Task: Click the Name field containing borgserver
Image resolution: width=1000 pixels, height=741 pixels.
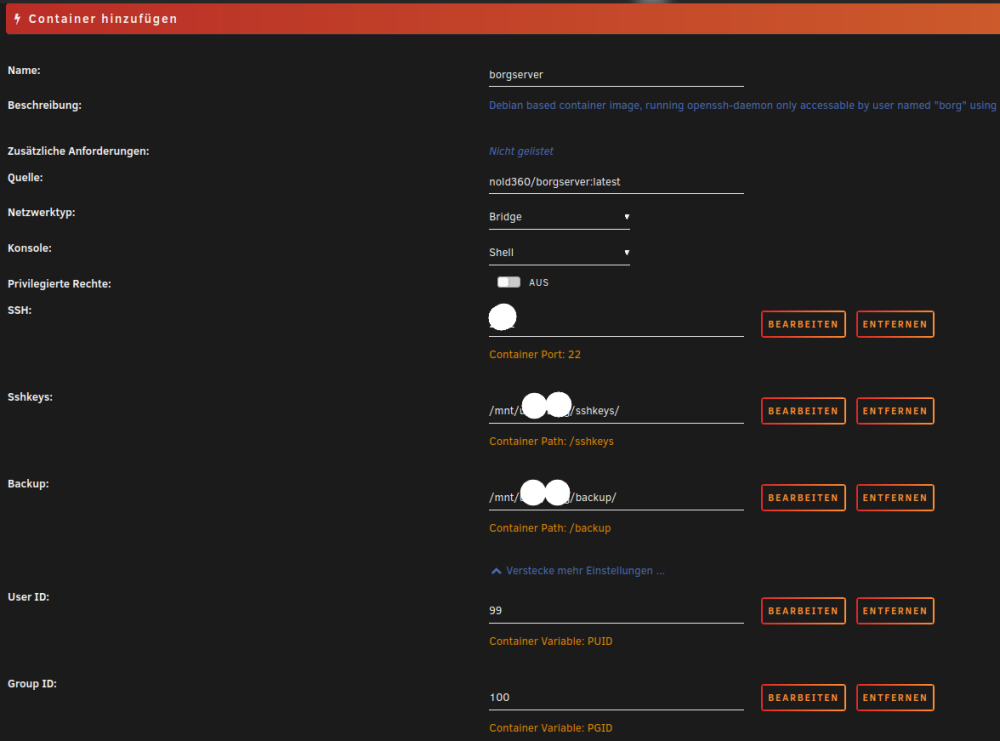Action: click(x=616, y=75)
